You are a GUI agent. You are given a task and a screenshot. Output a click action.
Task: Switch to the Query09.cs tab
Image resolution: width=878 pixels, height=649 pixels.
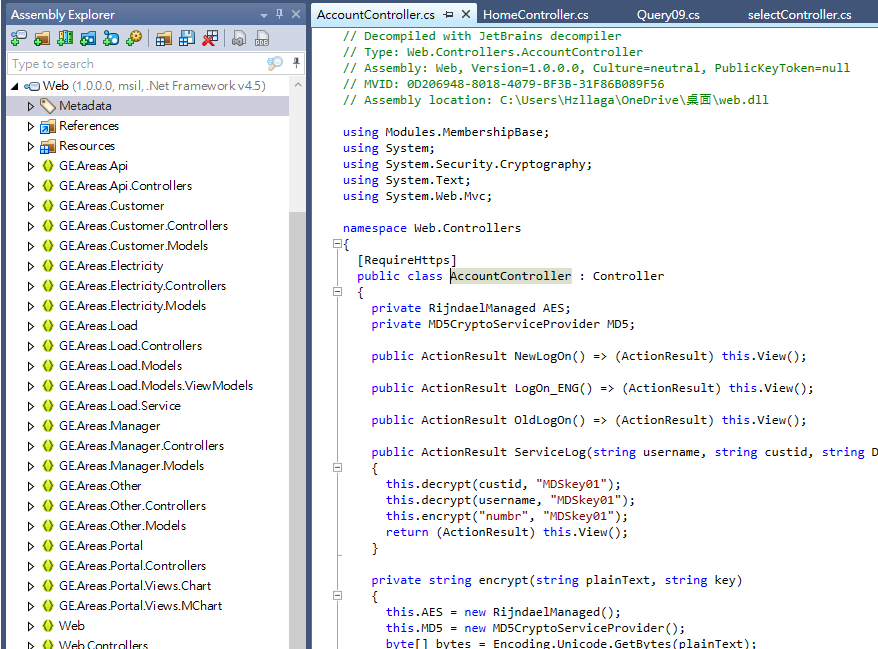[668, 15]
